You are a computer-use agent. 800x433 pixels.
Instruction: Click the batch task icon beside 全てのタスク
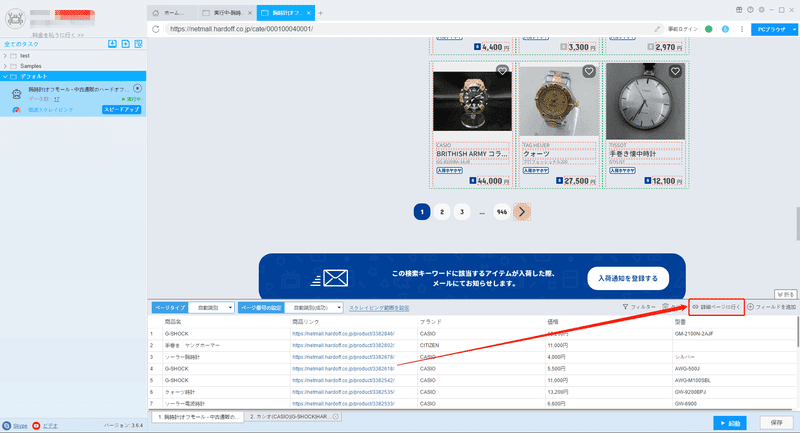coord(138,44)
